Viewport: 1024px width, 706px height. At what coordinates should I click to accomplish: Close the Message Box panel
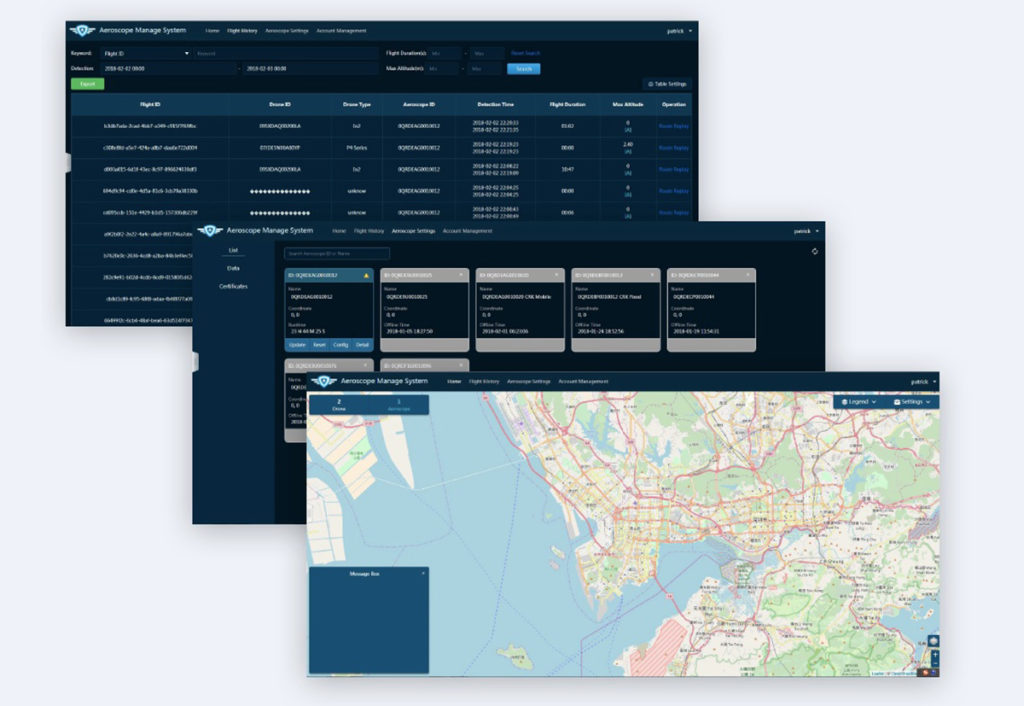(423, 573)
